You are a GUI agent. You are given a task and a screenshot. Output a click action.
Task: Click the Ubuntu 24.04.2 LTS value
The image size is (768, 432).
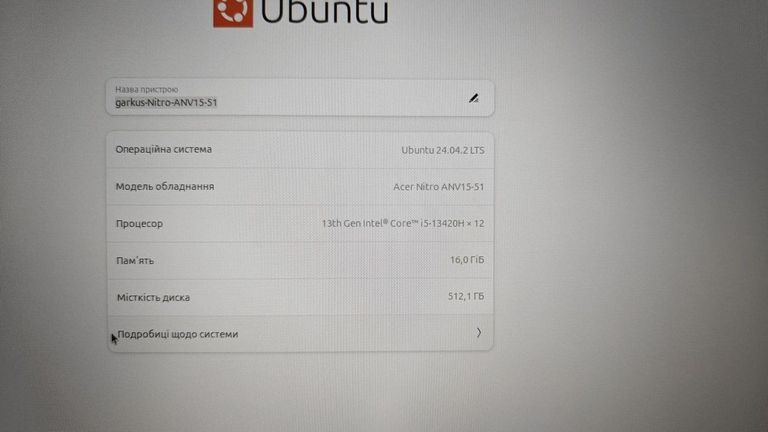(443, 150)
